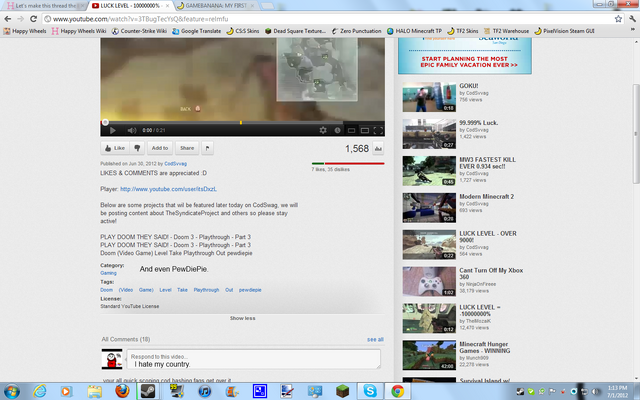Click the Watch Later clock icon
640x400 pixels.
[338, 130]
